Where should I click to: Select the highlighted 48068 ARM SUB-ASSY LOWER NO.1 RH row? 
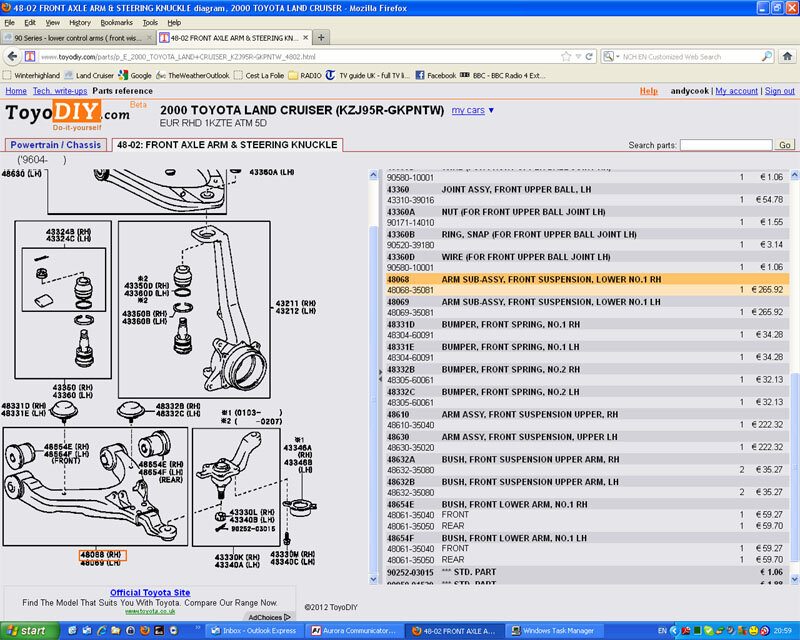587,285
